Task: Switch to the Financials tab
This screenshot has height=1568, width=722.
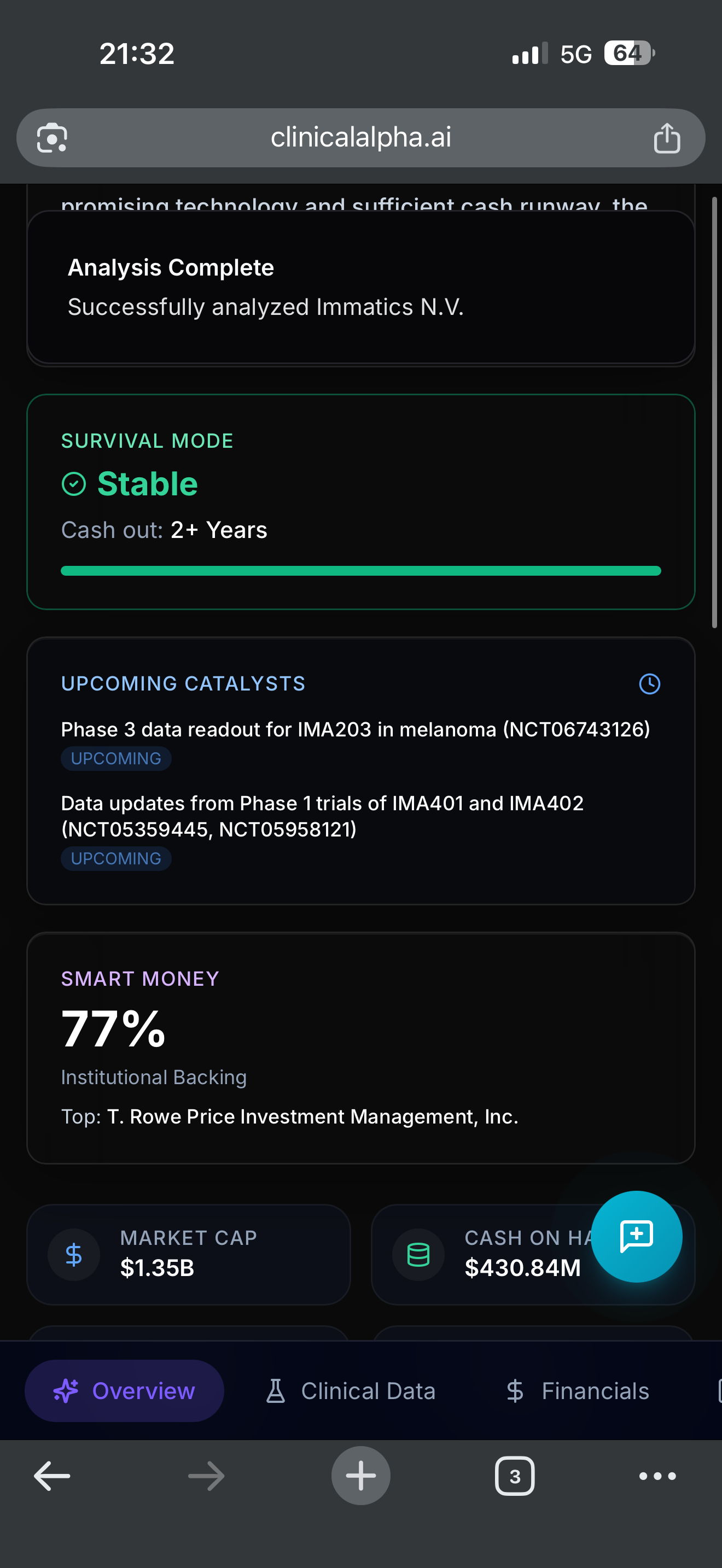Action: point(578,1391)
